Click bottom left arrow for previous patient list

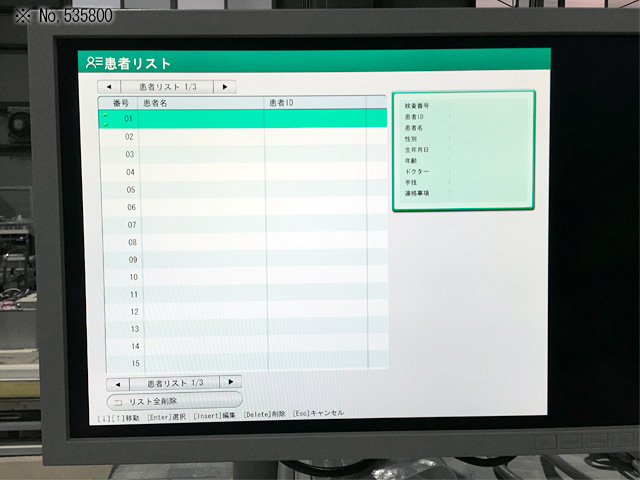click(x=118, y=384)
